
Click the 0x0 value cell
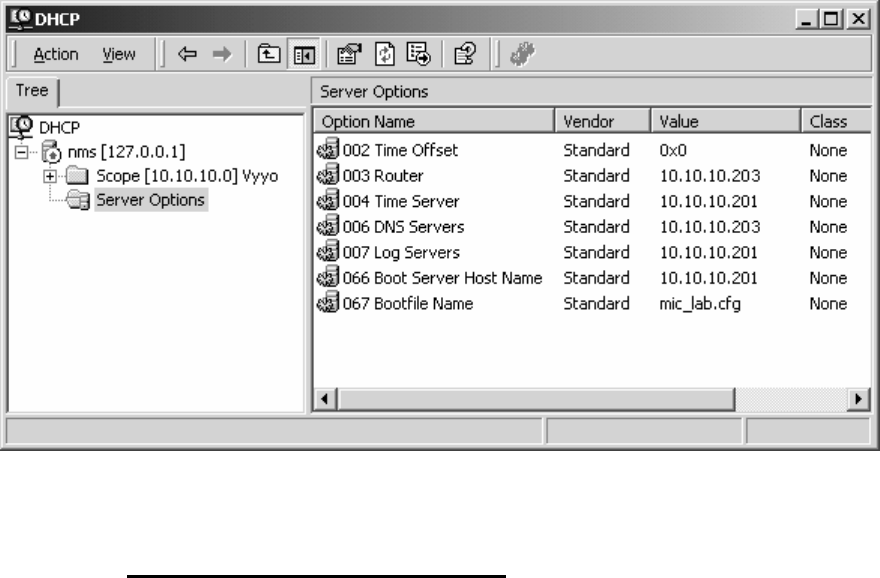672,150
